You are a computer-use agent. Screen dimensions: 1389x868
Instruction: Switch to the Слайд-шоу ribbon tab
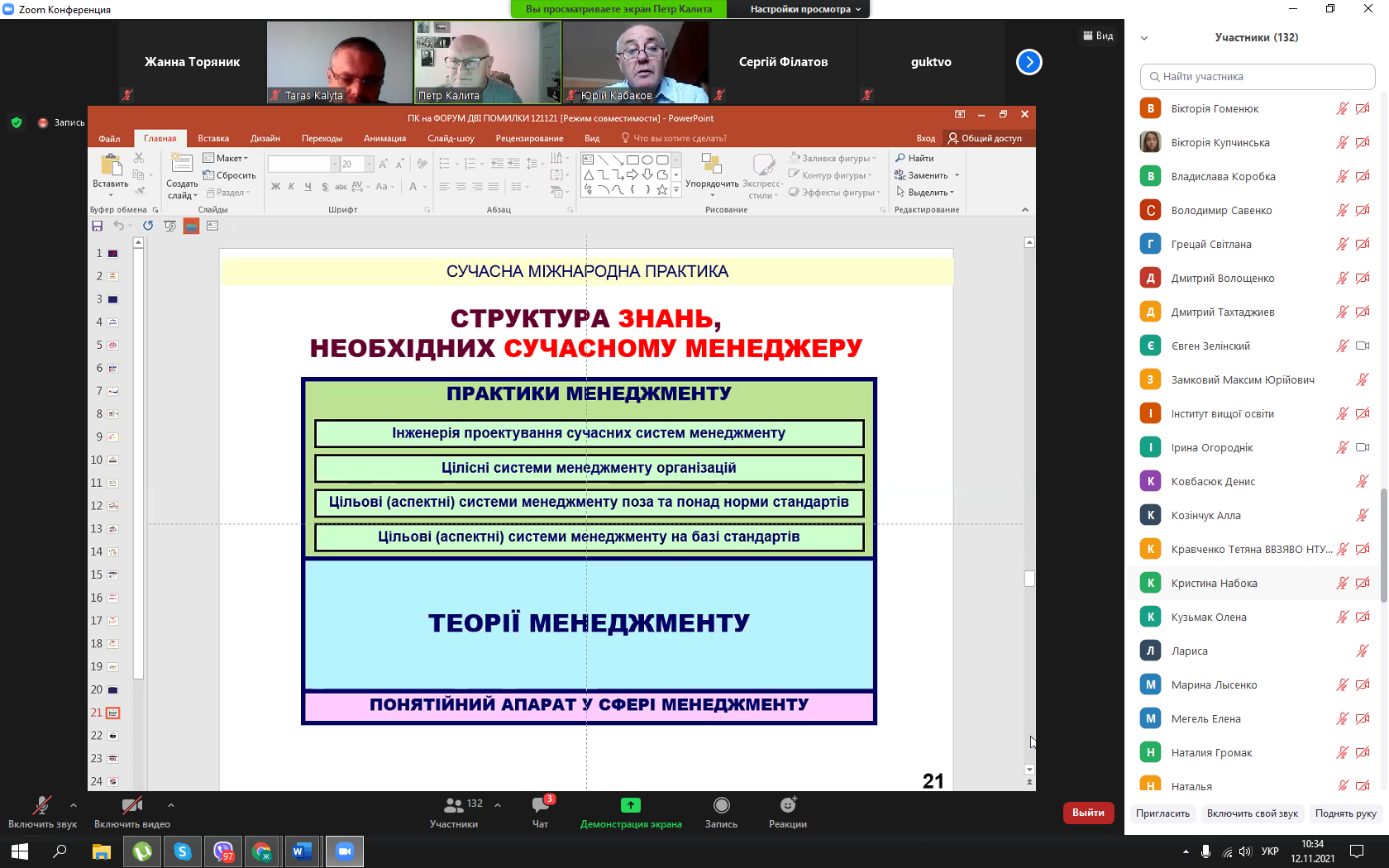pyautogui.click(x=451, y=138)
